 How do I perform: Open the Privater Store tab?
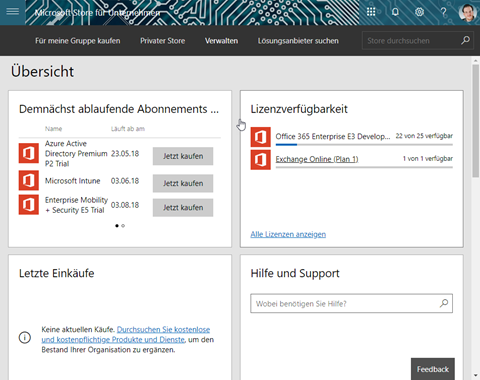(x=162, y=41)
